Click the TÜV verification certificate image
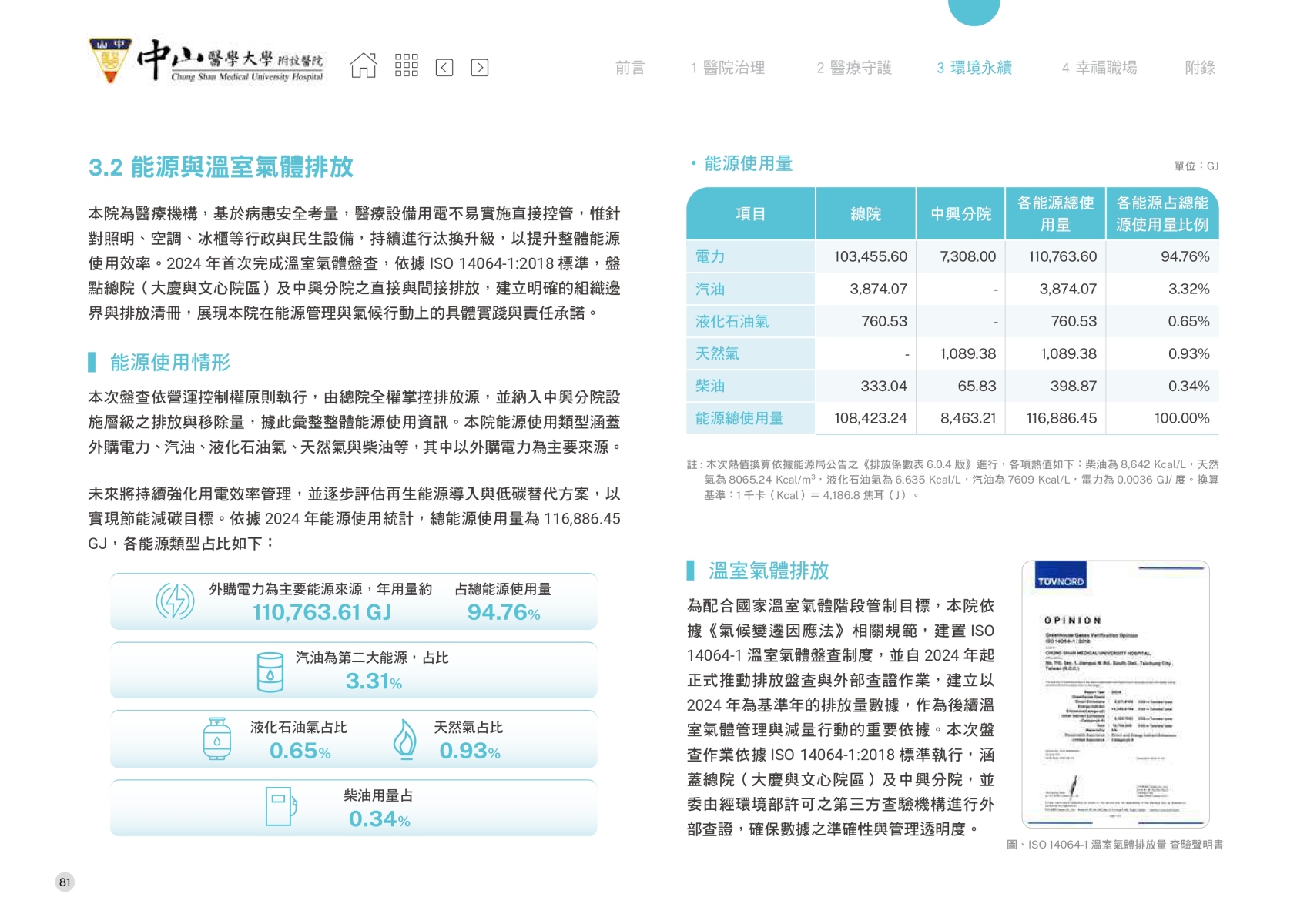Screen dimensions: 1307x924 pyautogui.click(x=1114, y=694)
